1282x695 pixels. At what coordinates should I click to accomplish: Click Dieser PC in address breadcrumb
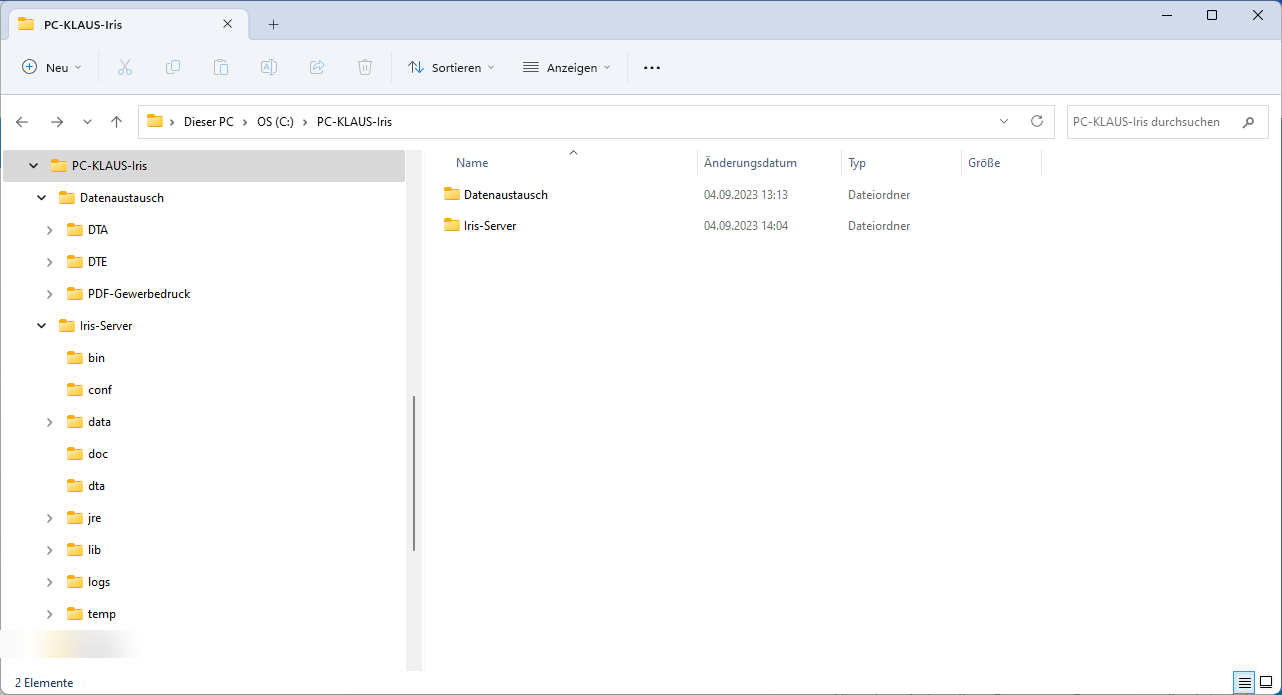coord(208,122)
